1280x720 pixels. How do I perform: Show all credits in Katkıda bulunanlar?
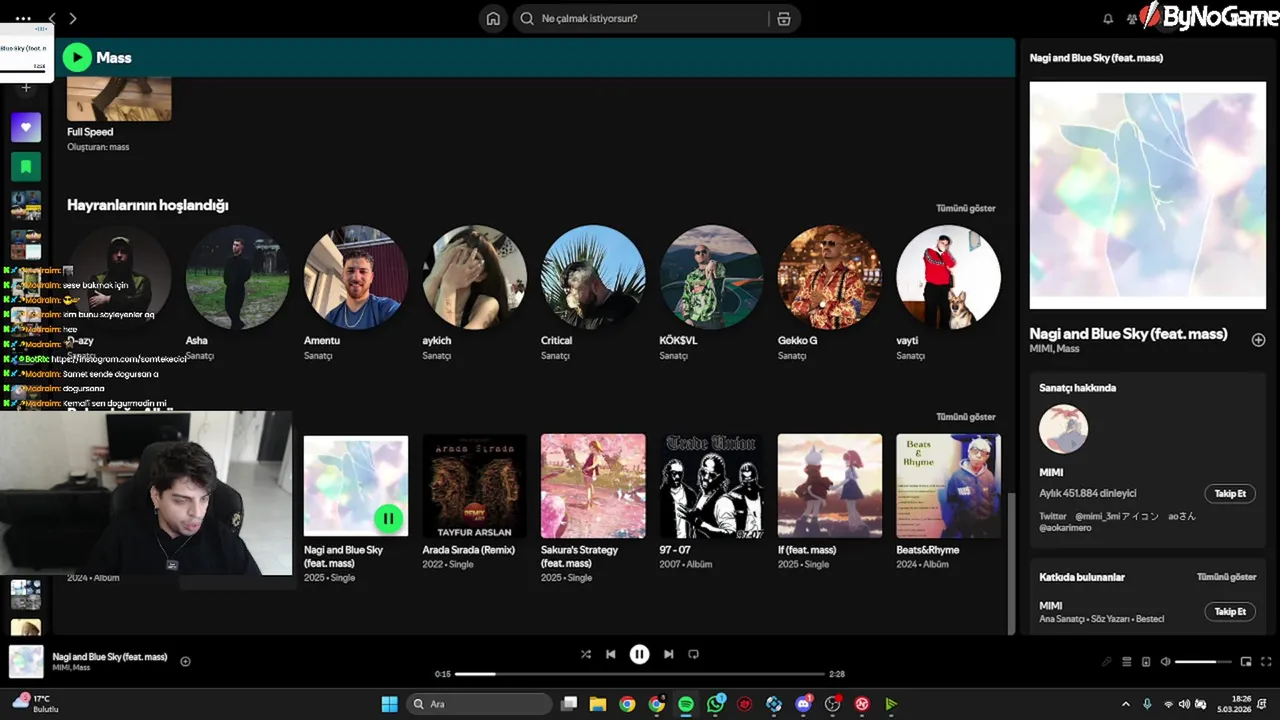click(1226, 577)
